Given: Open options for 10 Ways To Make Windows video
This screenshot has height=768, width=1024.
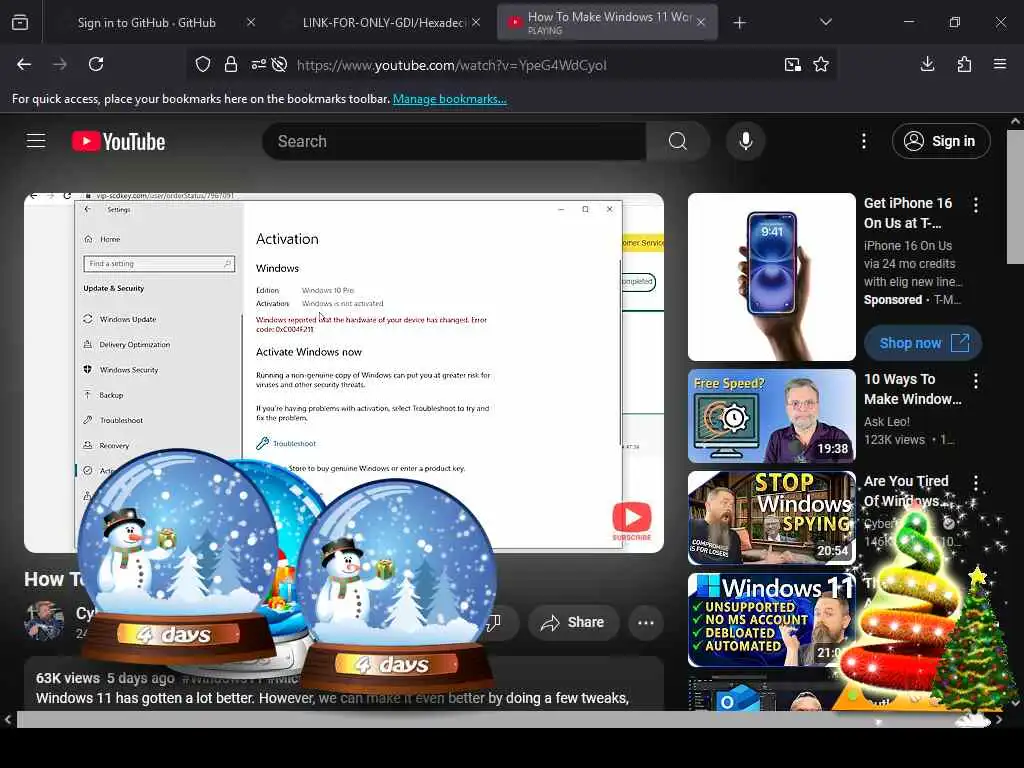Looking at the screenshot, I should click(x=976, y=381).
